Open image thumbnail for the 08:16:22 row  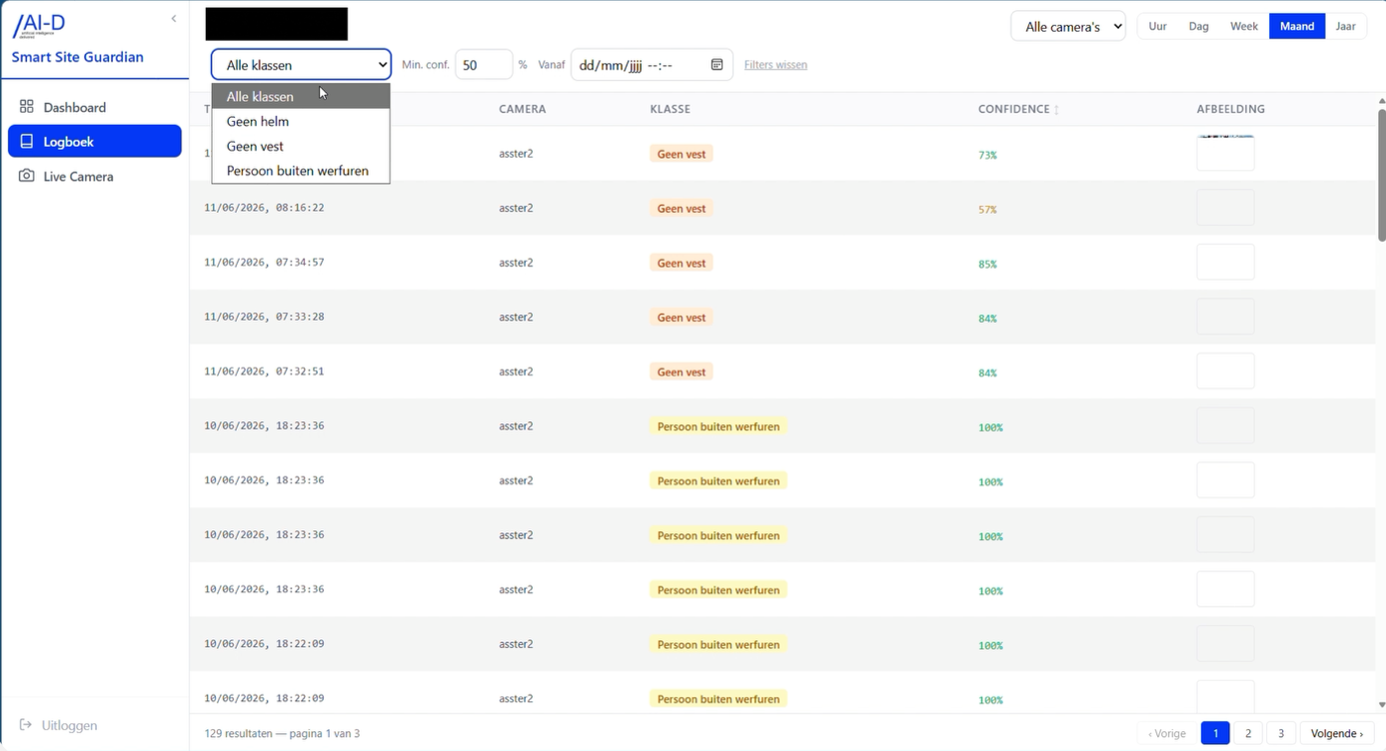click(1225, 208)
